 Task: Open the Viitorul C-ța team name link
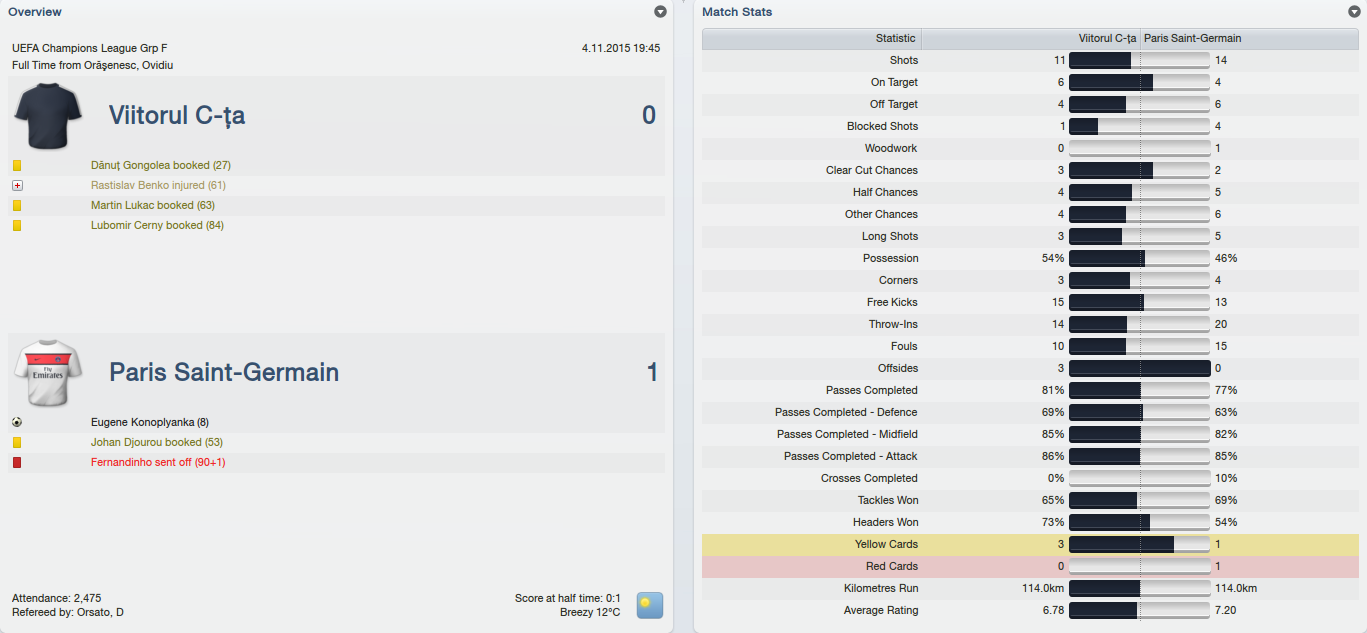(x=177, y=116)
